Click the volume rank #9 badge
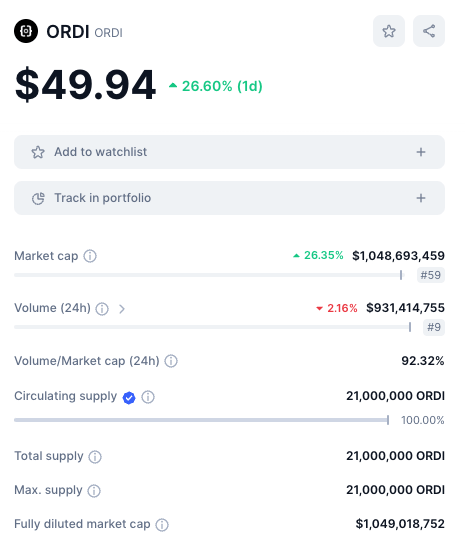The image size is (465, 552). (434, 327)
